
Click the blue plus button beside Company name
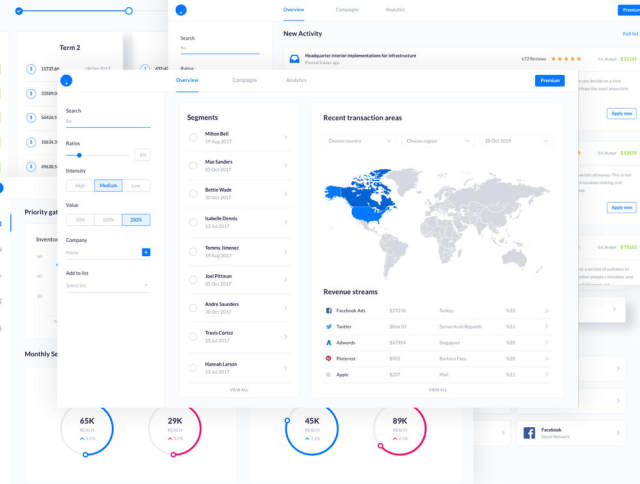click(x=146, y=252)
